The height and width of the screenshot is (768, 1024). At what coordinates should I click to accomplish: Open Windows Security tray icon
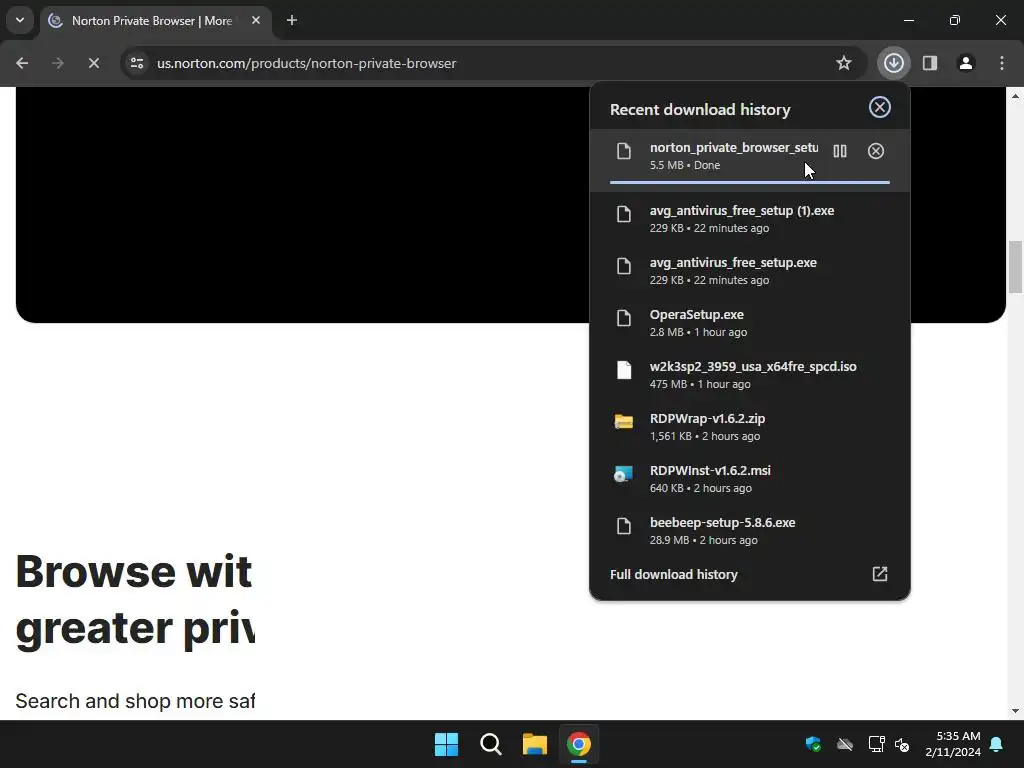[813, 744]
